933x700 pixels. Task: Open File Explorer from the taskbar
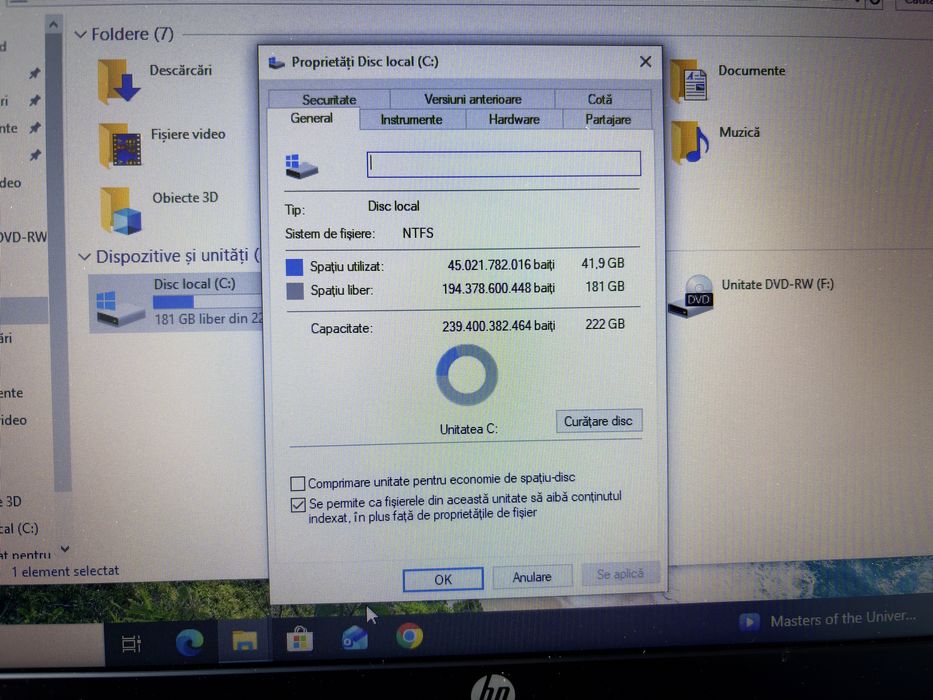pos(244,641)
